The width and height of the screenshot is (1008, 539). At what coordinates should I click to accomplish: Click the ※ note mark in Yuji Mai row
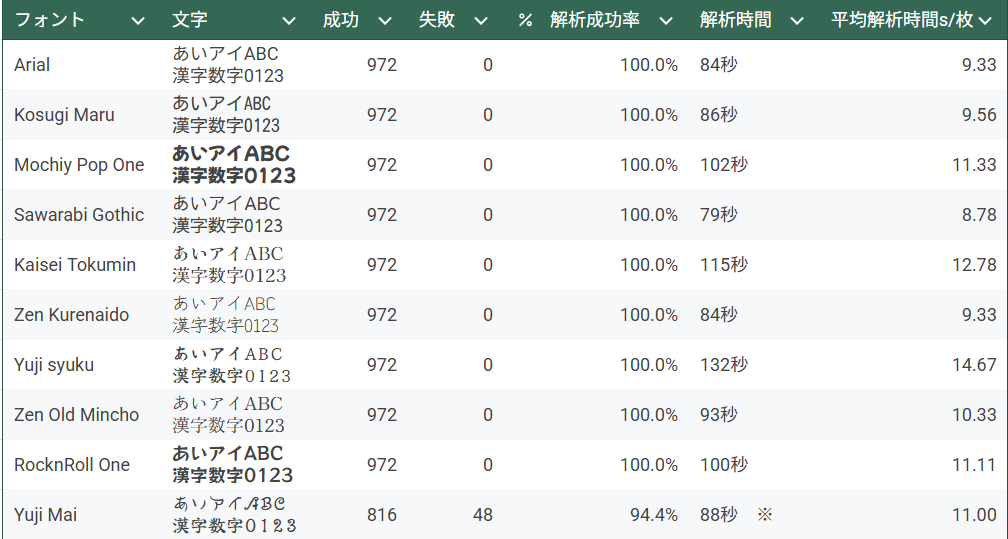[x=764, y=515]
